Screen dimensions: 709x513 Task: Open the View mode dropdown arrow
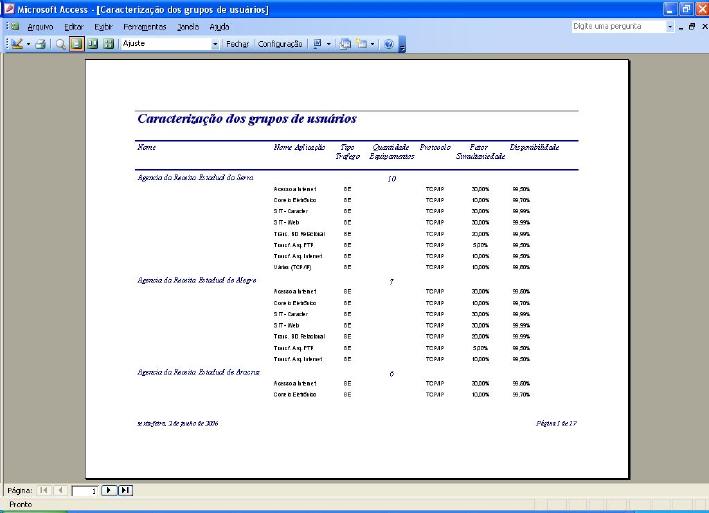click(x=28, y=44)
